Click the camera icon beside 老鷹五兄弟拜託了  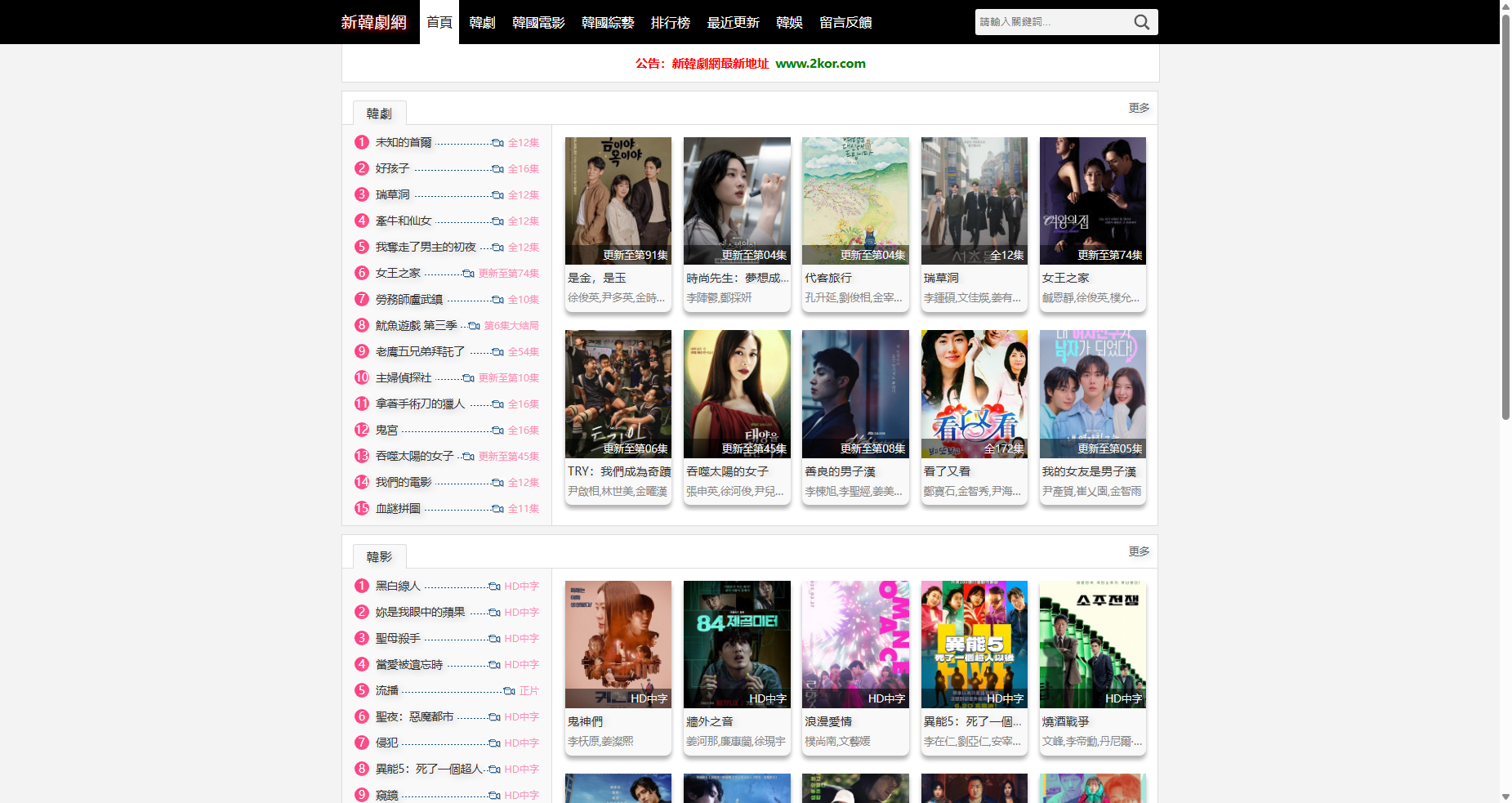tap(497, 352)
